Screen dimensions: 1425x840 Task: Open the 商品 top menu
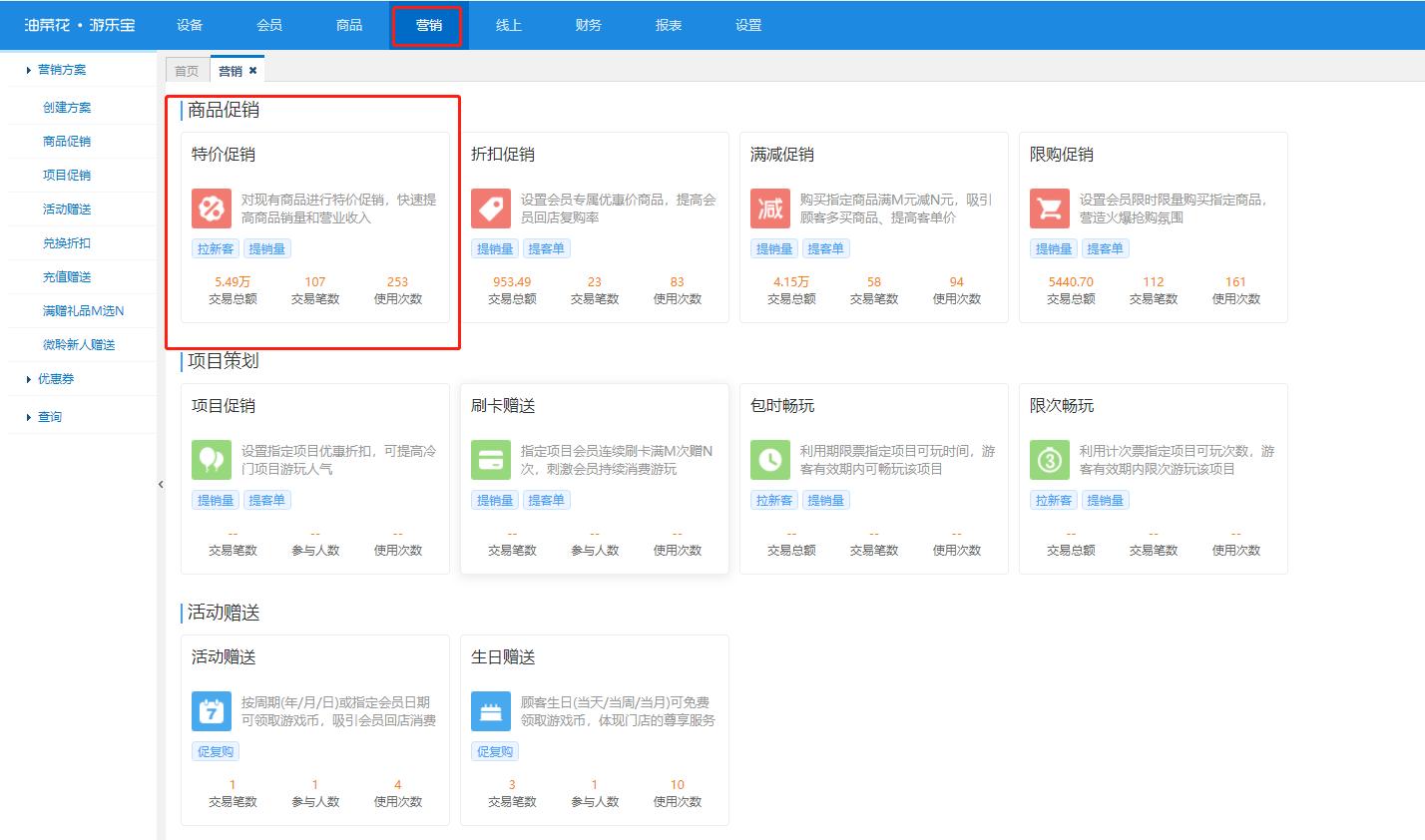coord(349,25)
